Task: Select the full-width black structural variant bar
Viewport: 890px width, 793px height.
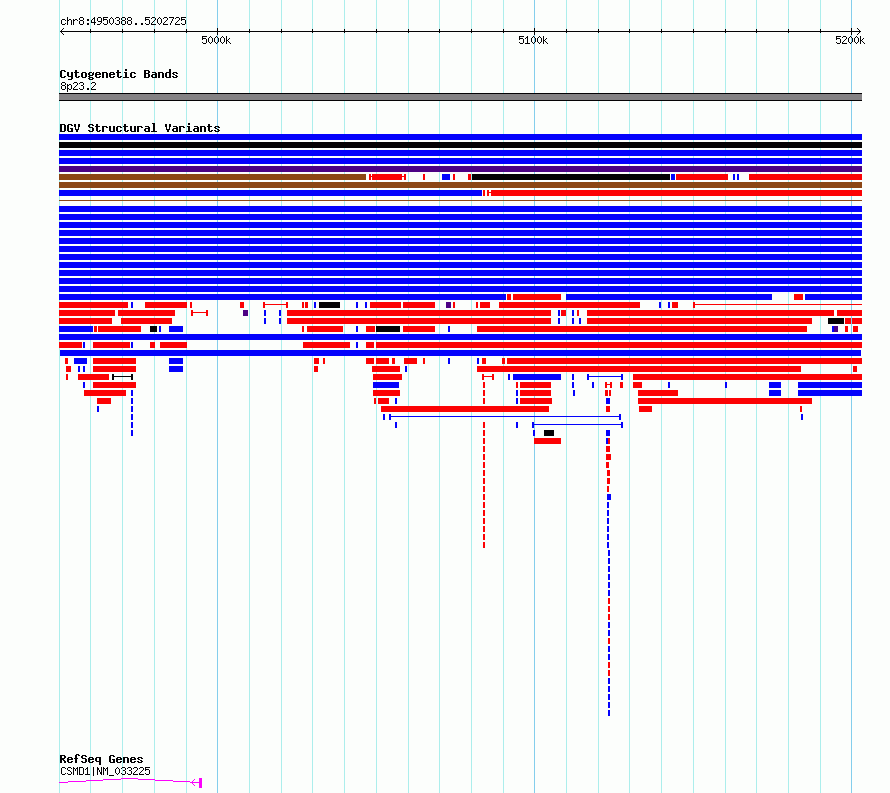Action: click(460, 145)
